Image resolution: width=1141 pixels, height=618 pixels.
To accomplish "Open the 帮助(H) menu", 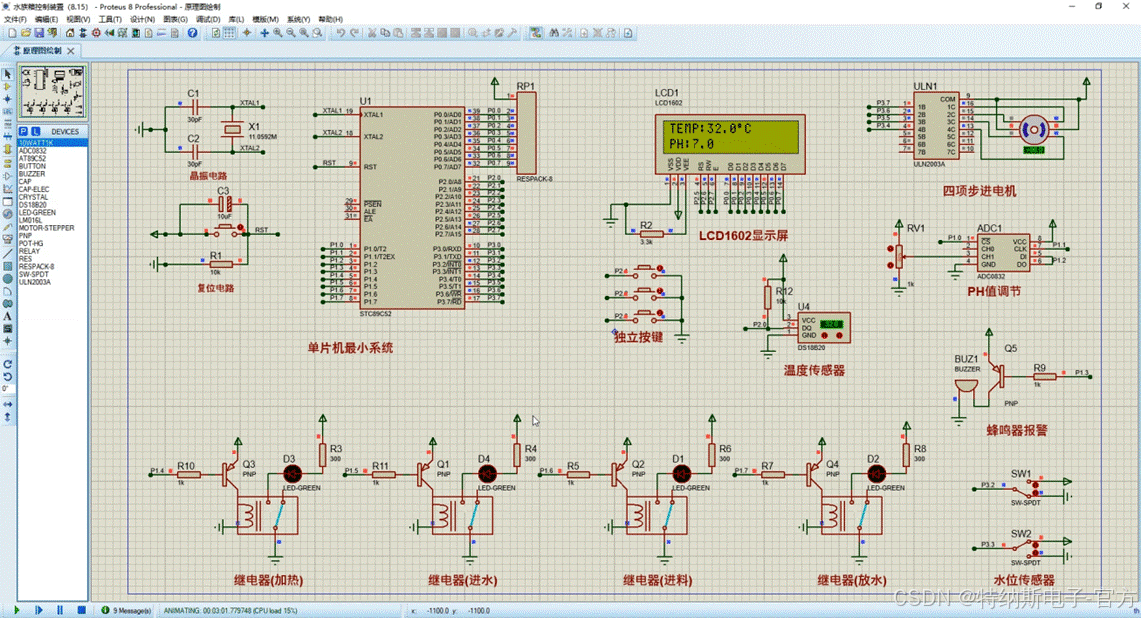I will click(330, 19).
